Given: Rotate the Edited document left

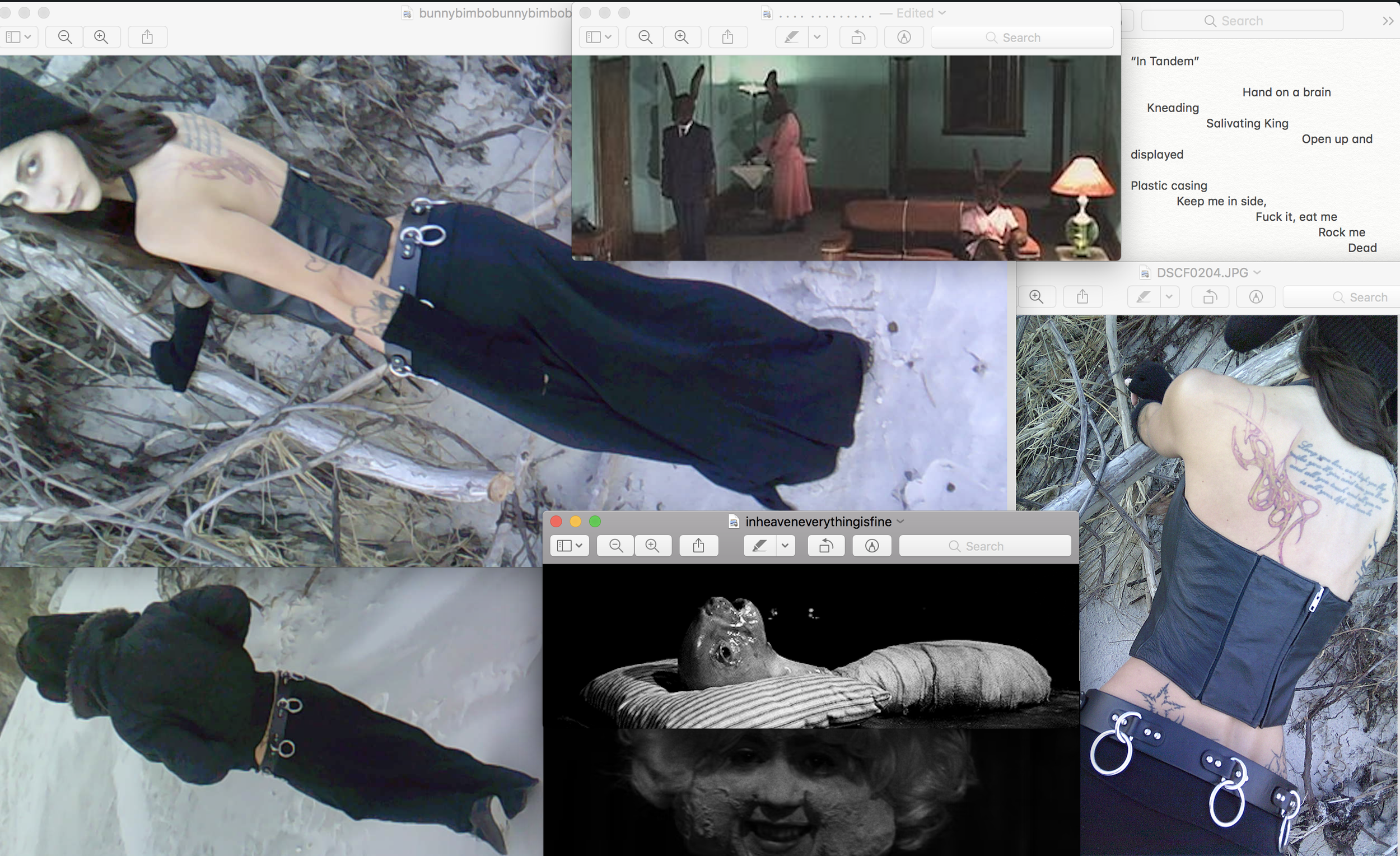Looking at the screenshot, I should point(857,37).
